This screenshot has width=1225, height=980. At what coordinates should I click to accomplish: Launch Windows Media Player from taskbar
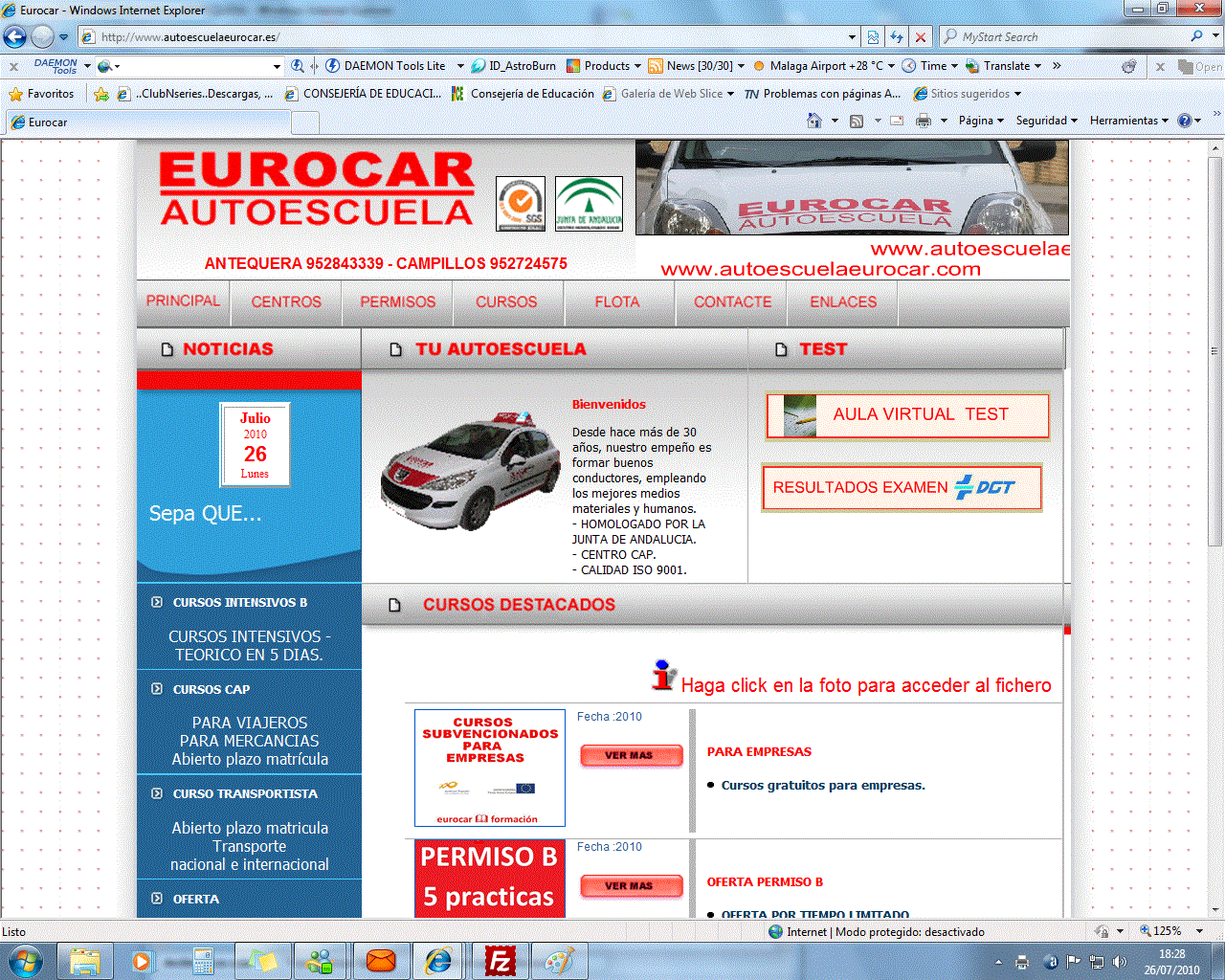coord(142,961)
